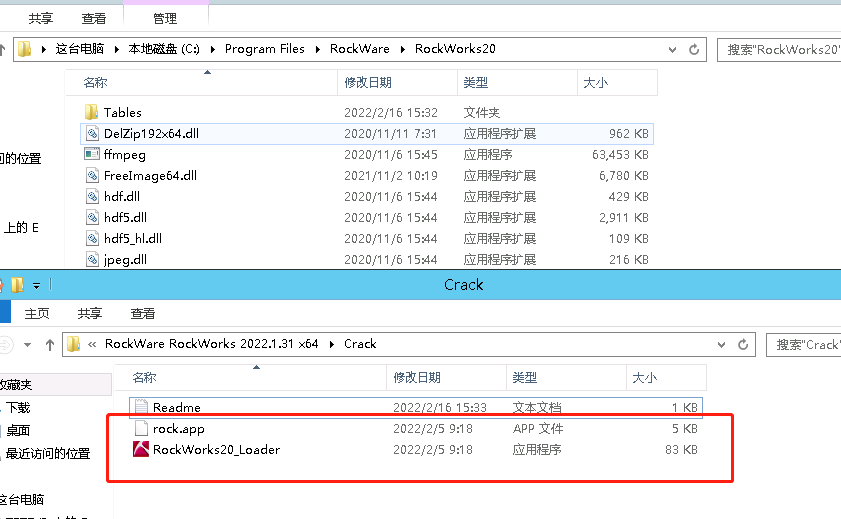841x519 pixels.
Task: Select file name RockWorks20_Loader
Action: (x=216, y=449)
